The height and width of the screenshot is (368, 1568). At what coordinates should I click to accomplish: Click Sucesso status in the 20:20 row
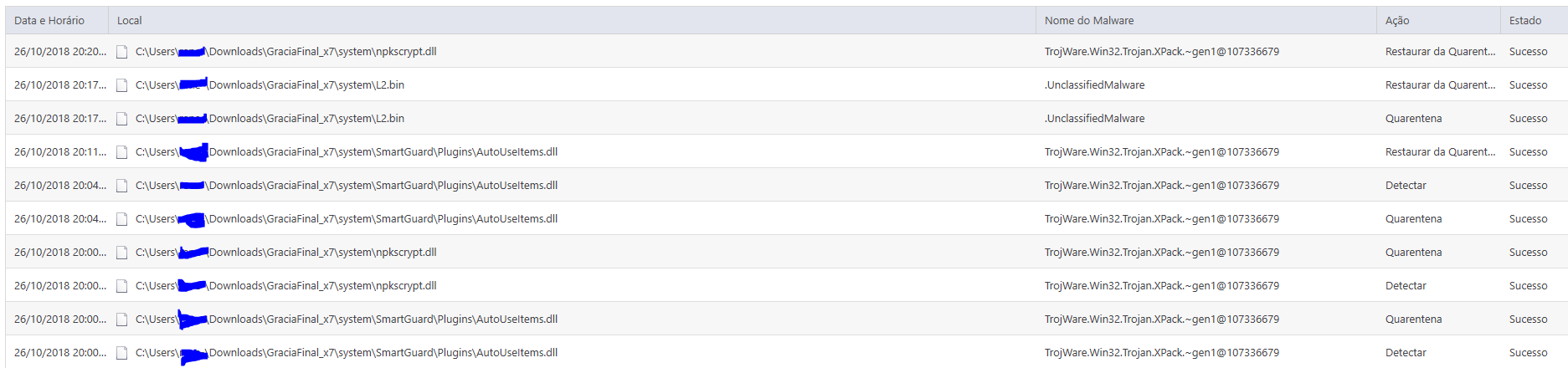(x=1528, y=52)
